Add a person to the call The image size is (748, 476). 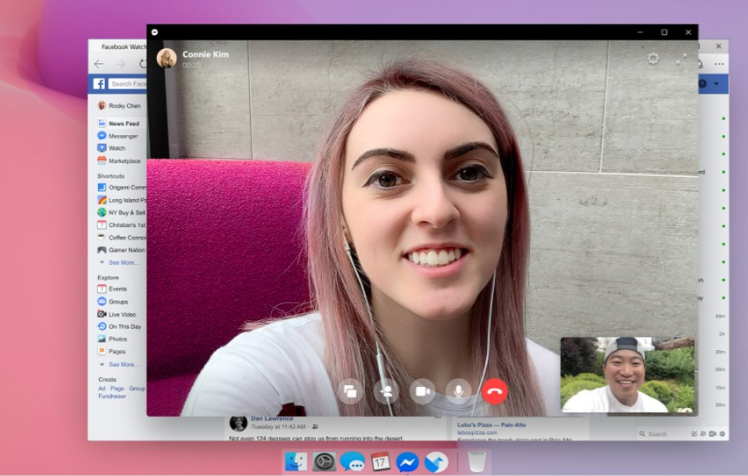coord(386,392)
